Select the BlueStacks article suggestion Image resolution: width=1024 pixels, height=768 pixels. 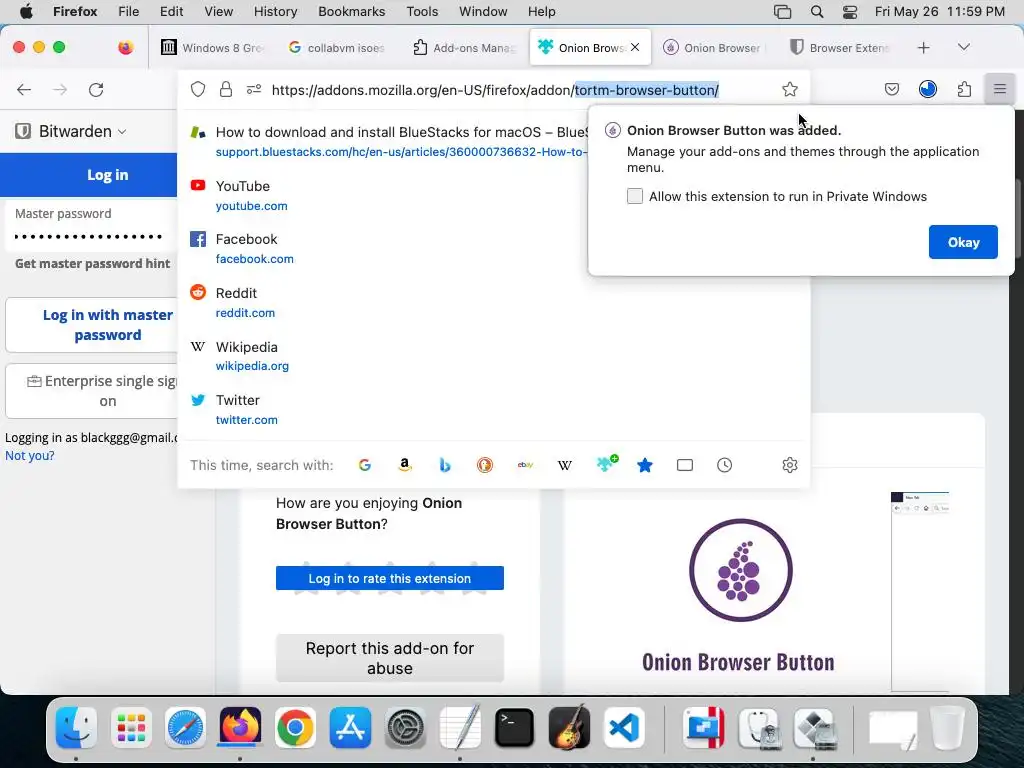click(385, 142)
